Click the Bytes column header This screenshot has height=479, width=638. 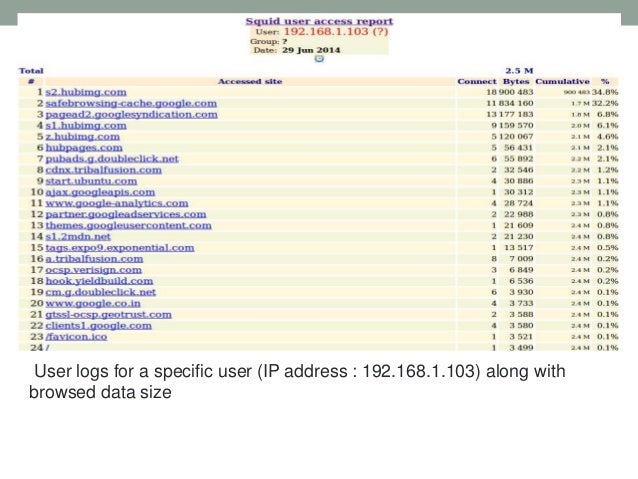pos(516,81)
